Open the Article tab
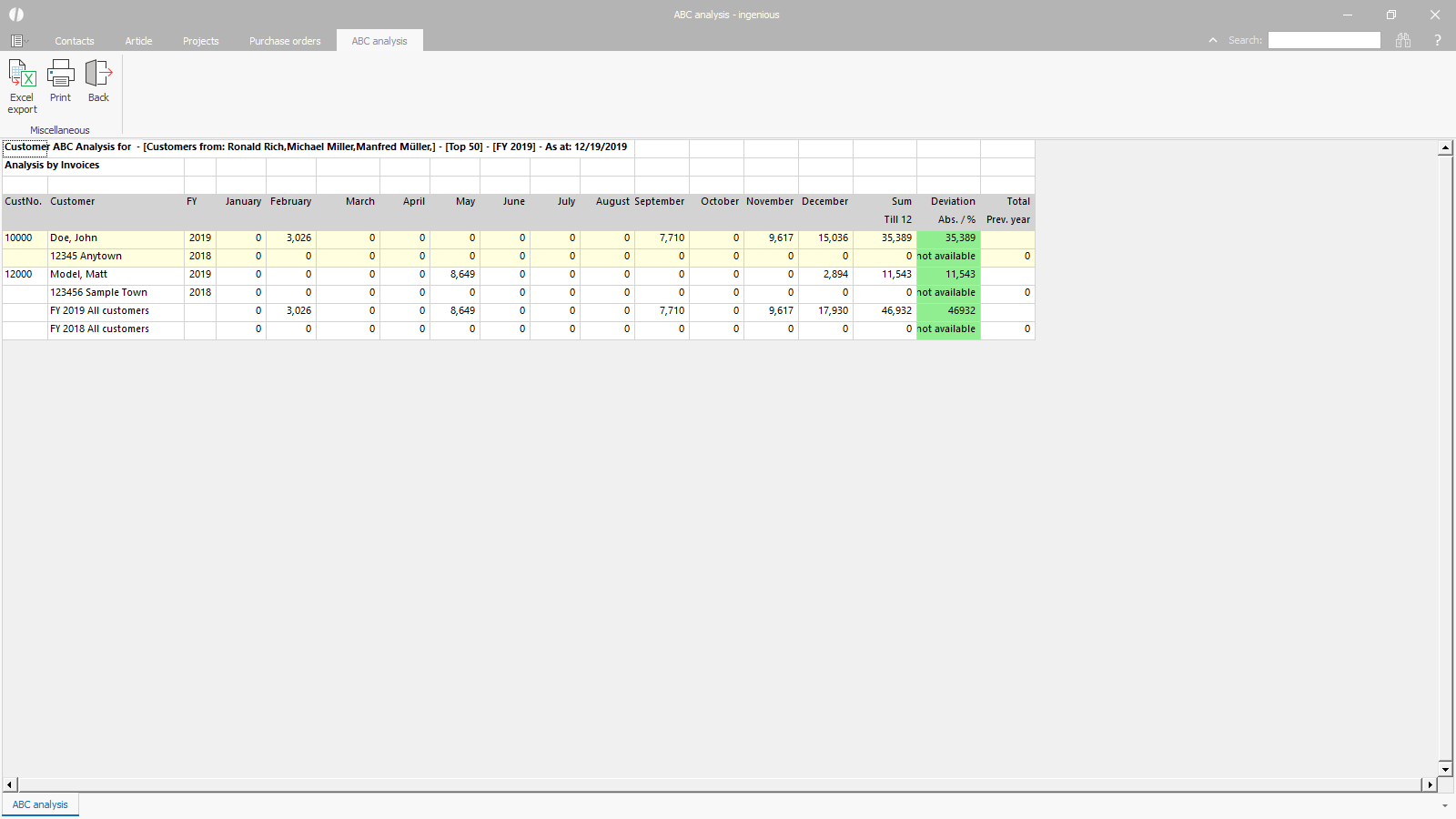The height and width of the screenshot is (819, 1456). coord(138,41)
